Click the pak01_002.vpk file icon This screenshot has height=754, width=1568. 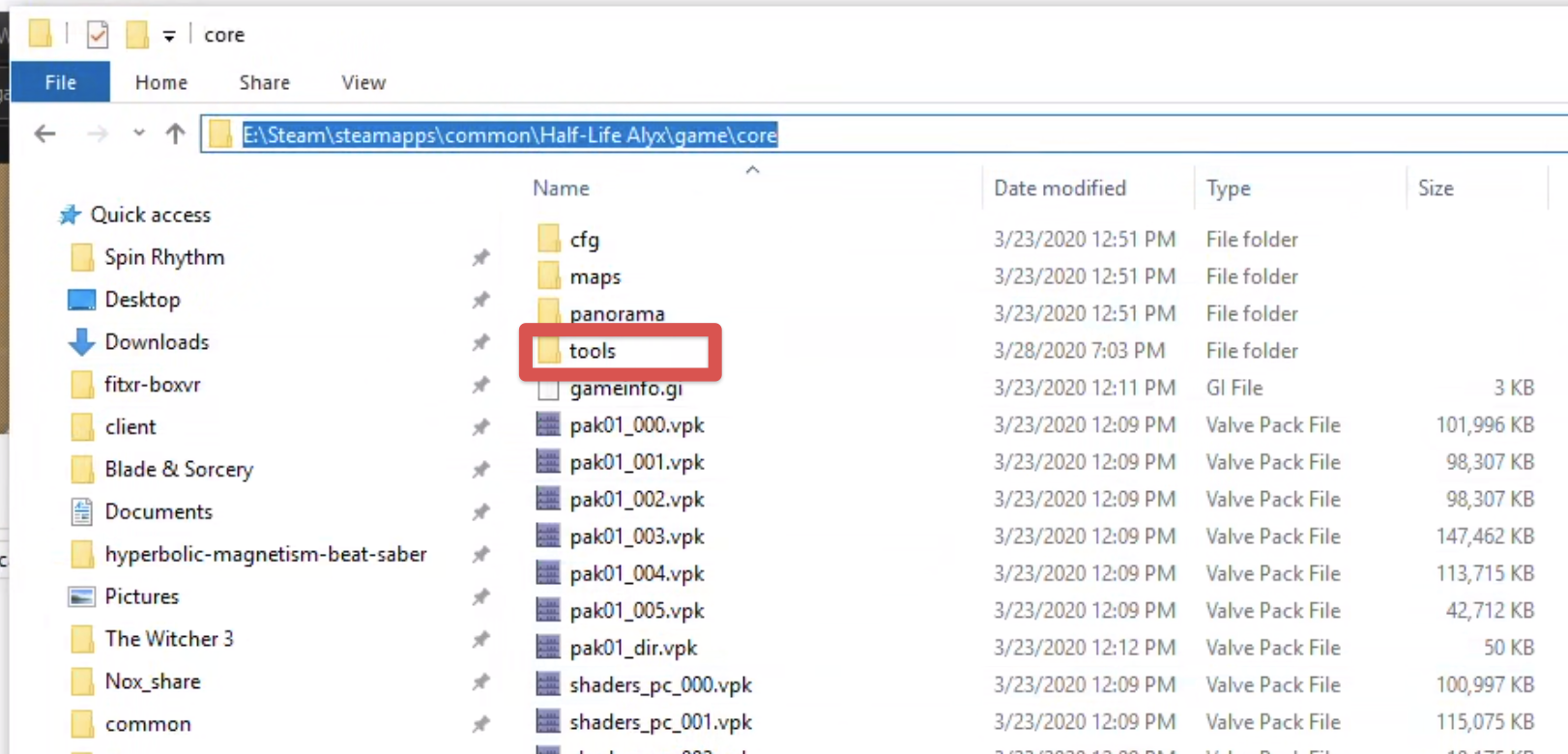click(x=548, y=499)
